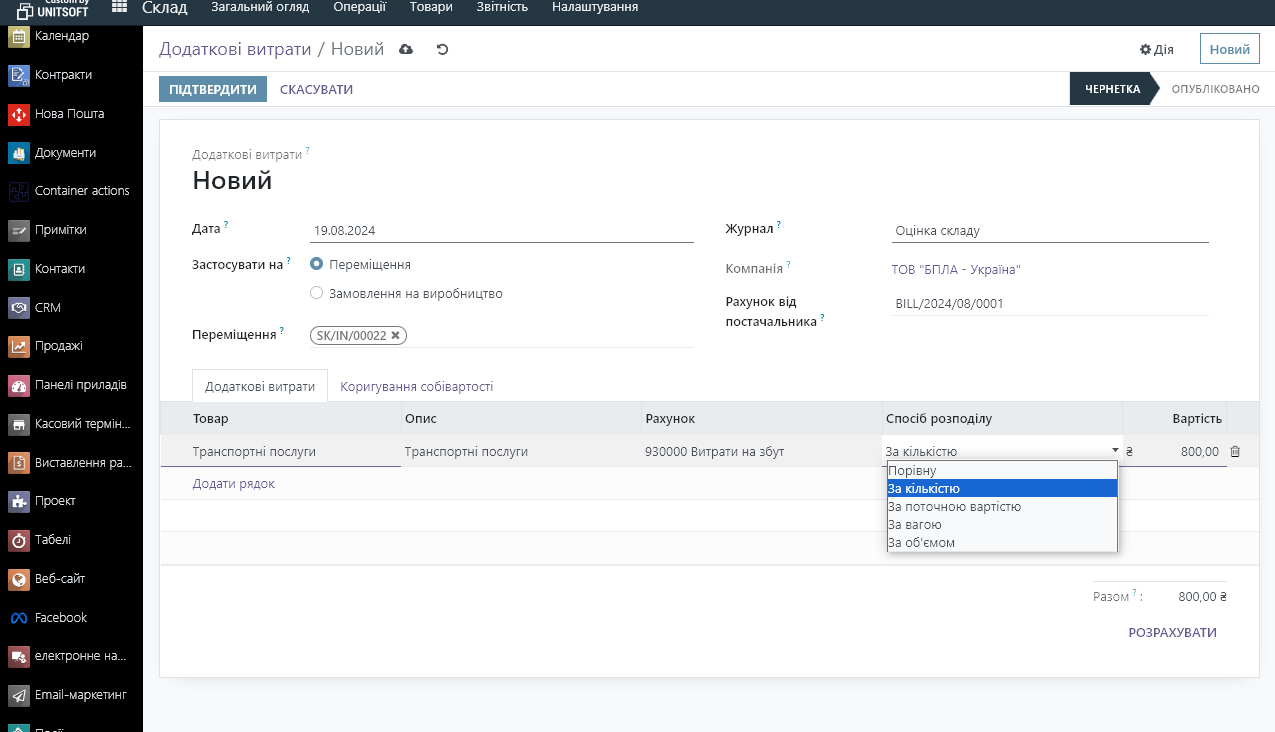Choose За поточною вартістю option
This screenshot has width=1275, height=732.
click(x=954, y=507)
